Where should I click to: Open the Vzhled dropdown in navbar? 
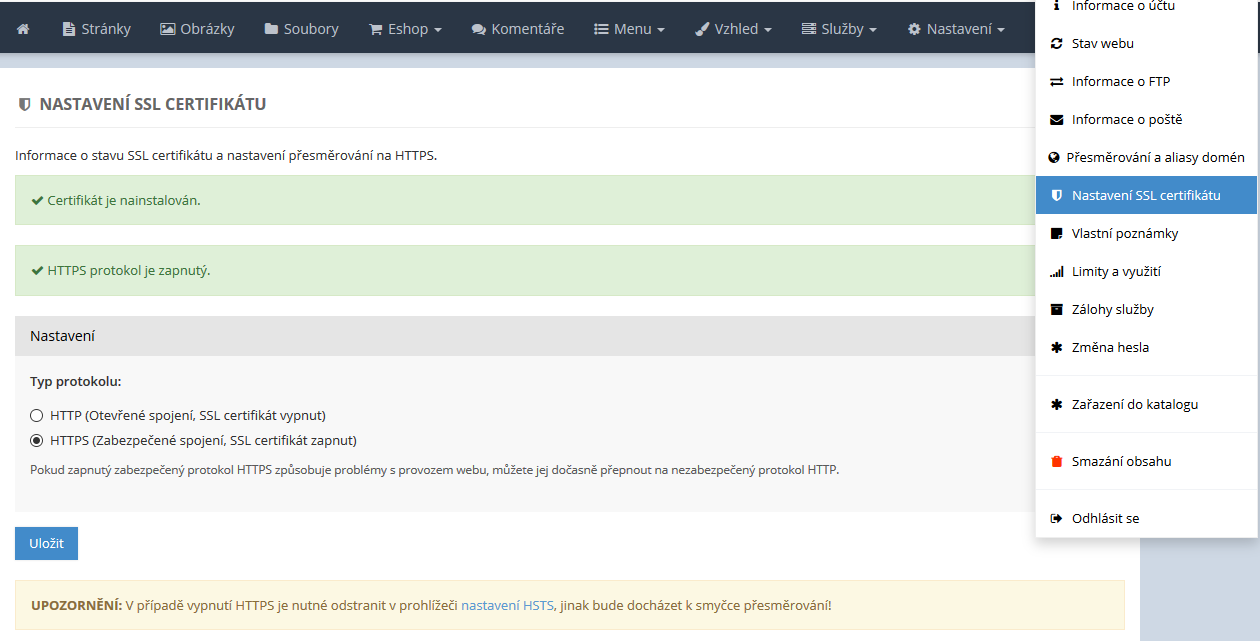[733, 29]
